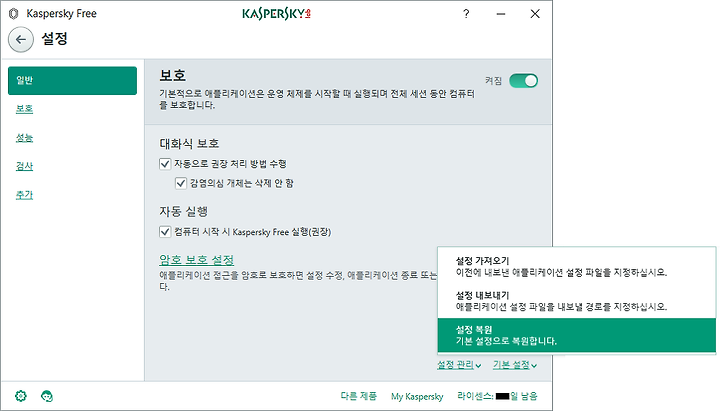Select 설정 가져오기 menu item
Screen dimensions: 720x411
point(577,267)
